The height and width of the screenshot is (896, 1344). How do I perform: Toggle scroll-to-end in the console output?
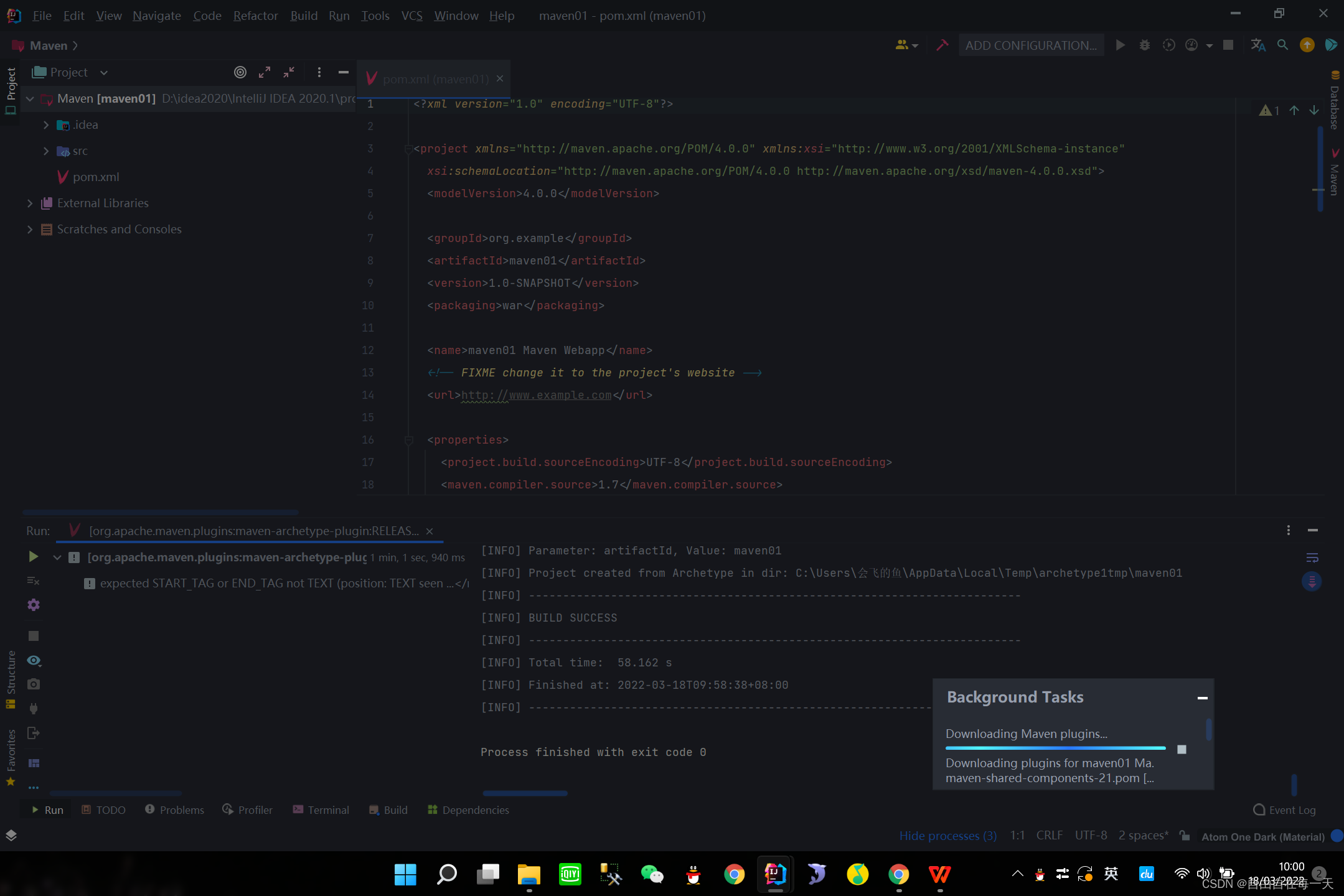(x=1312, y=581)
